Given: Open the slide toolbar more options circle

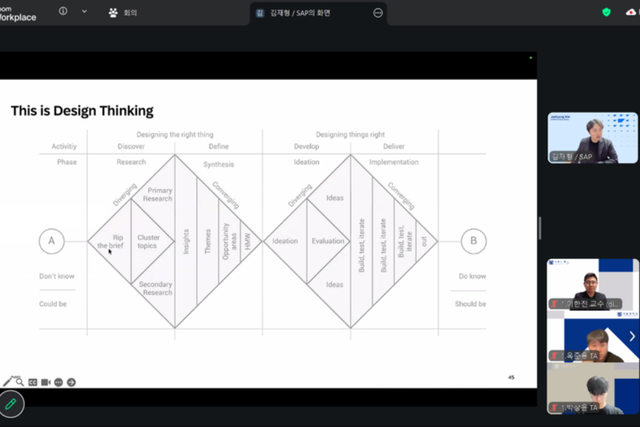Looking at the screenshot, I should 58,383.
